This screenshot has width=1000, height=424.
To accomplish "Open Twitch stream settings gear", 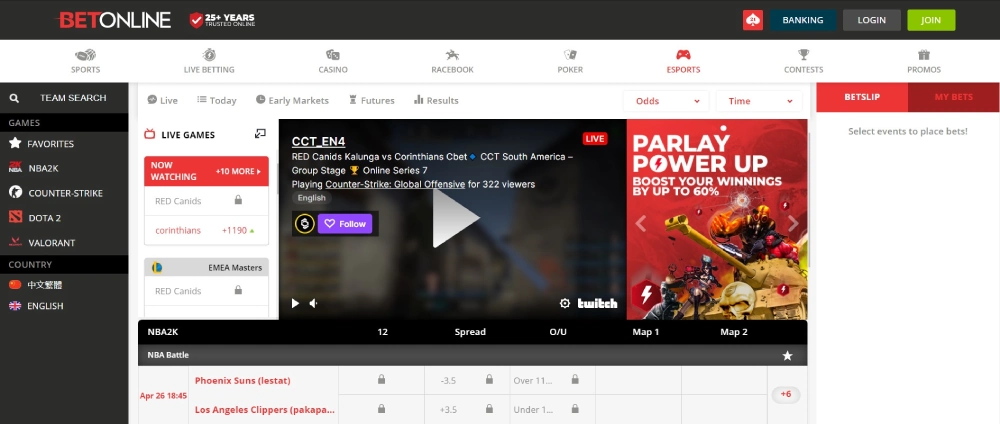I will click(564, 303).
